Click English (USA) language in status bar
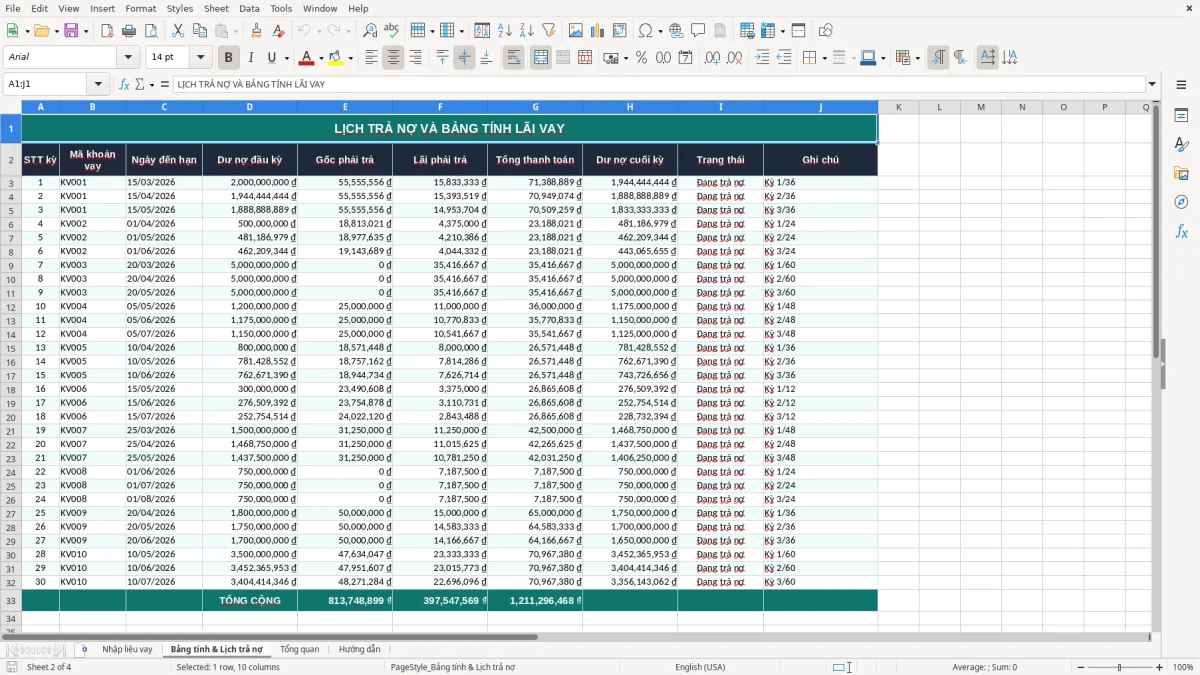Screen dimensions: 1200x675 point(700,667)
